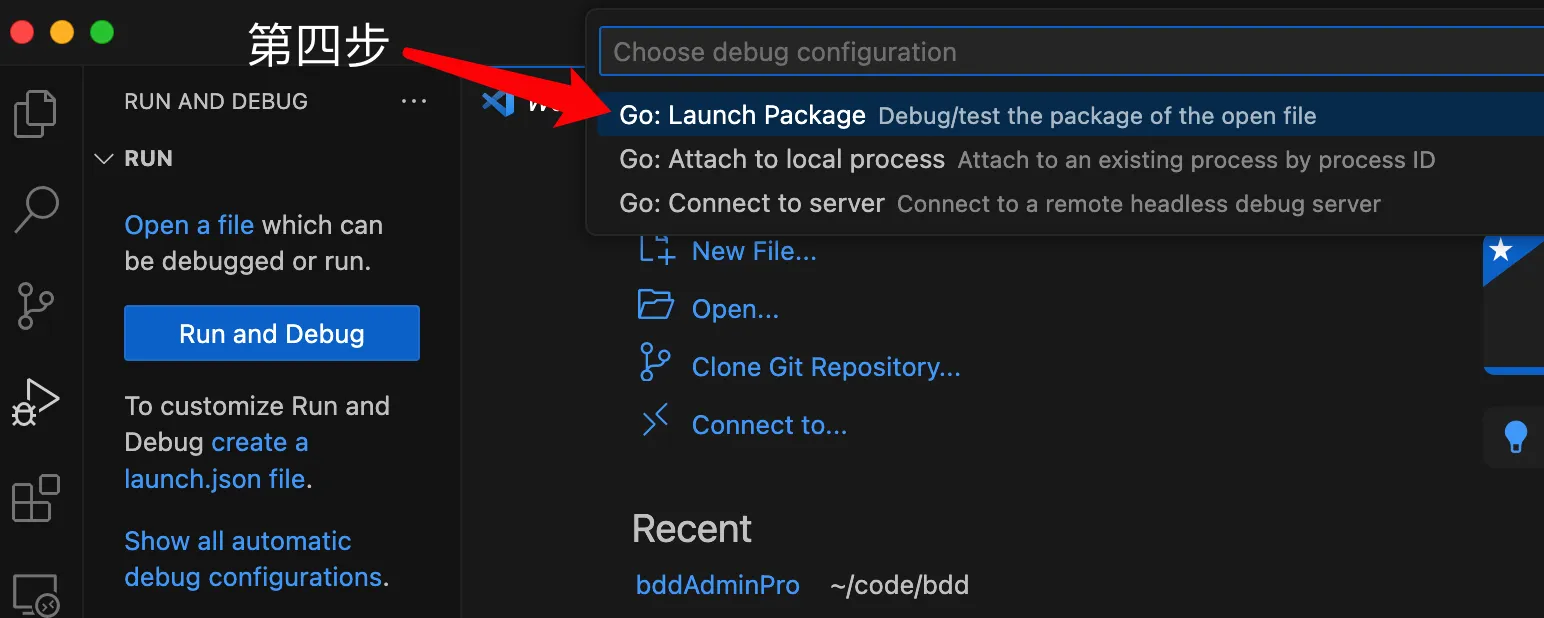Select the Run and Debug activity icon
Screen dimensions: 1544x618
point(36,403)
